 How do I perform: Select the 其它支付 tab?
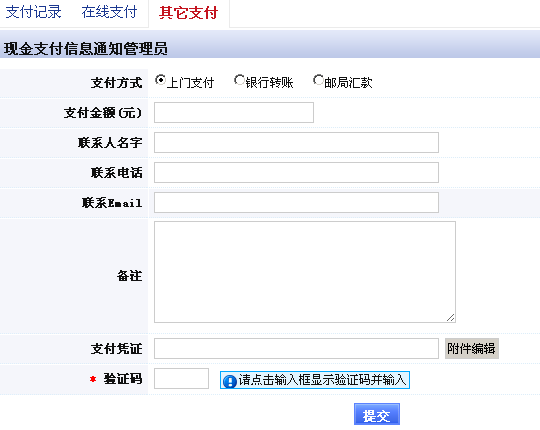point(188,13)
